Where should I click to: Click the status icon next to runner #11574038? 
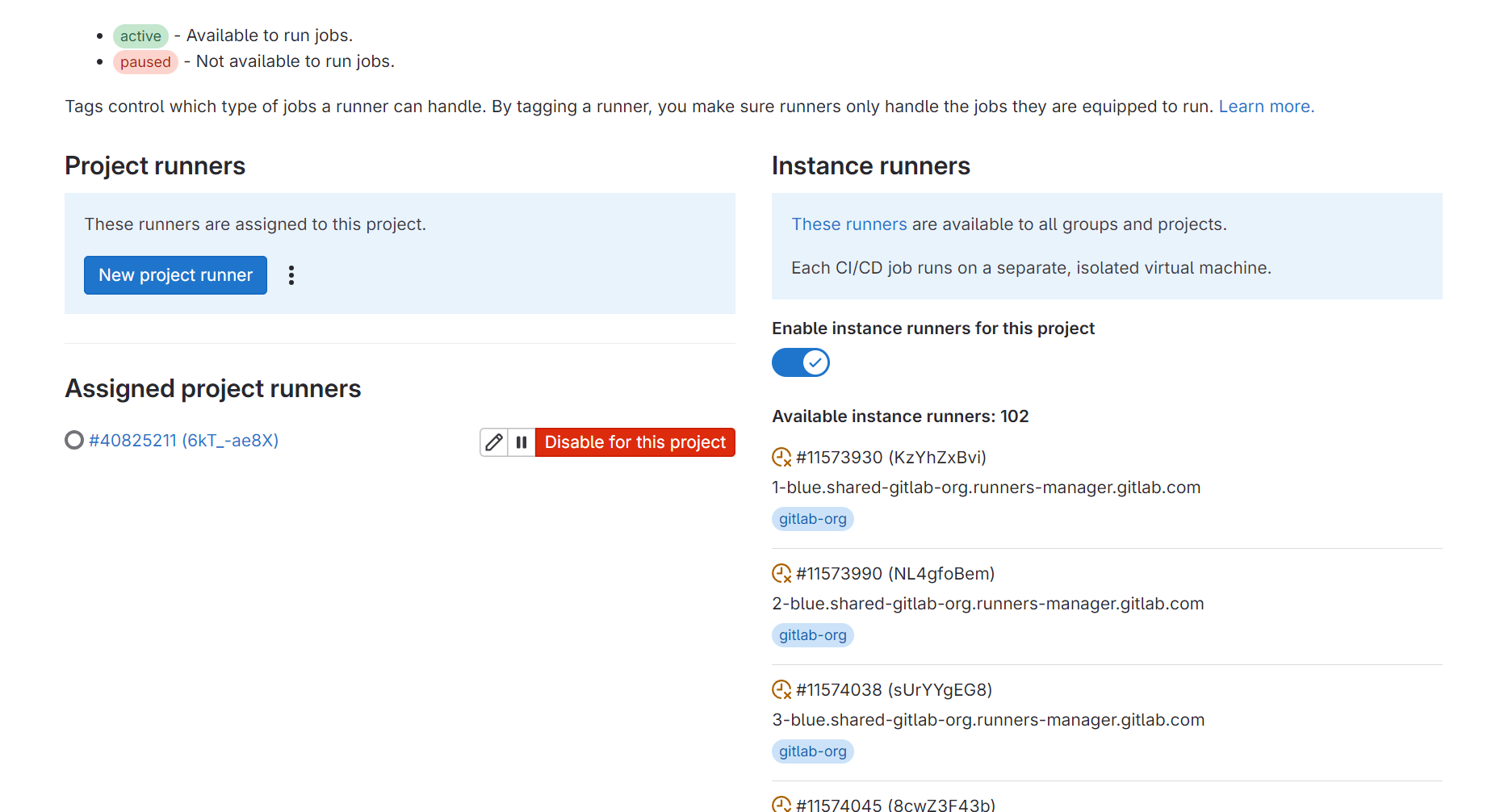781,690
